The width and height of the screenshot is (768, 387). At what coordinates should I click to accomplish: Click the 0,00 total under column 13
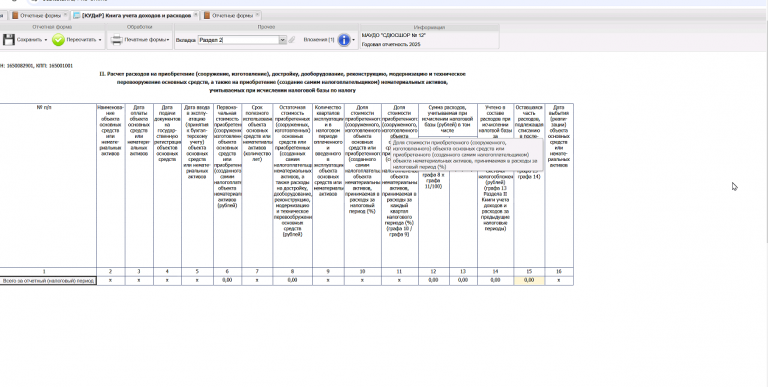click(x=463, y=280)
